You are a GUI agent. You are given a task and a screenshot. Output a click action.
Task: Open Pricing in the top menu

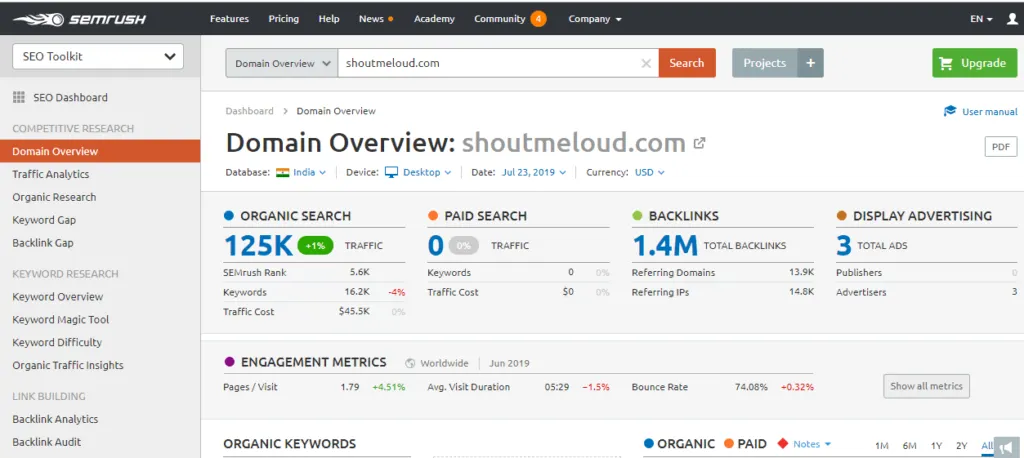tap(283, 19)
